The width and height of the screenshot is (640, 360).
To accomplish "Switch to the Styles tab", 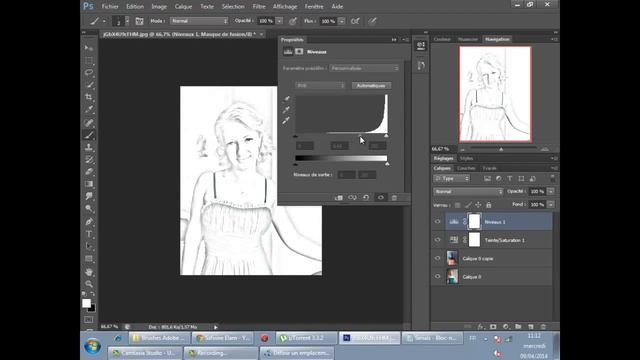I will (x=467, y=158).
